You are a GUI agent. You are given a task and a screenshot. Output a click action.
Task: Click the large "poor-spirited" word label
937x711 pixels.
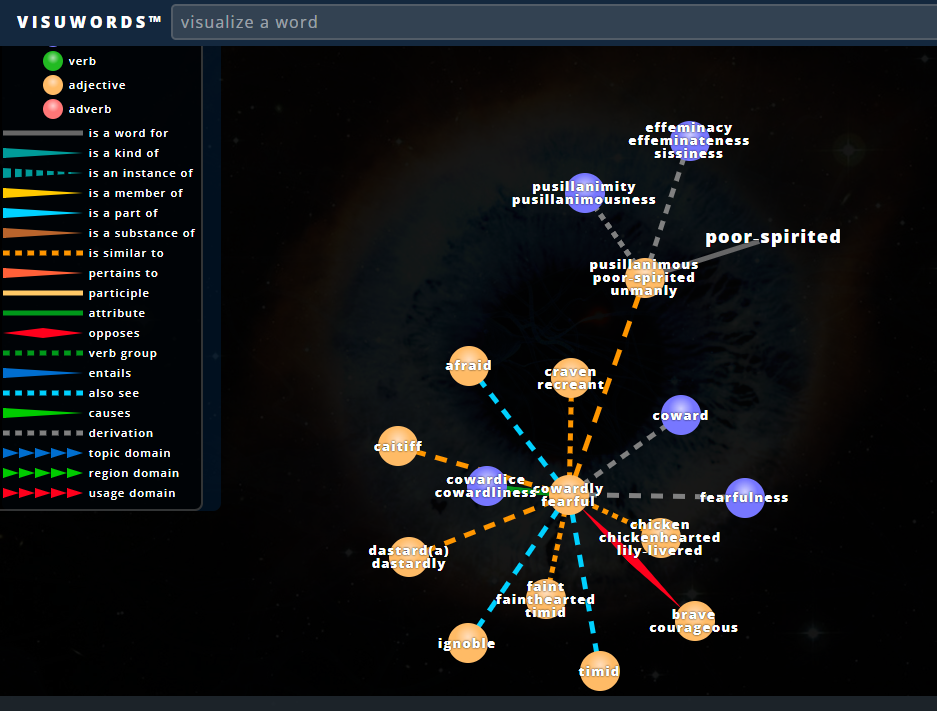772,237
